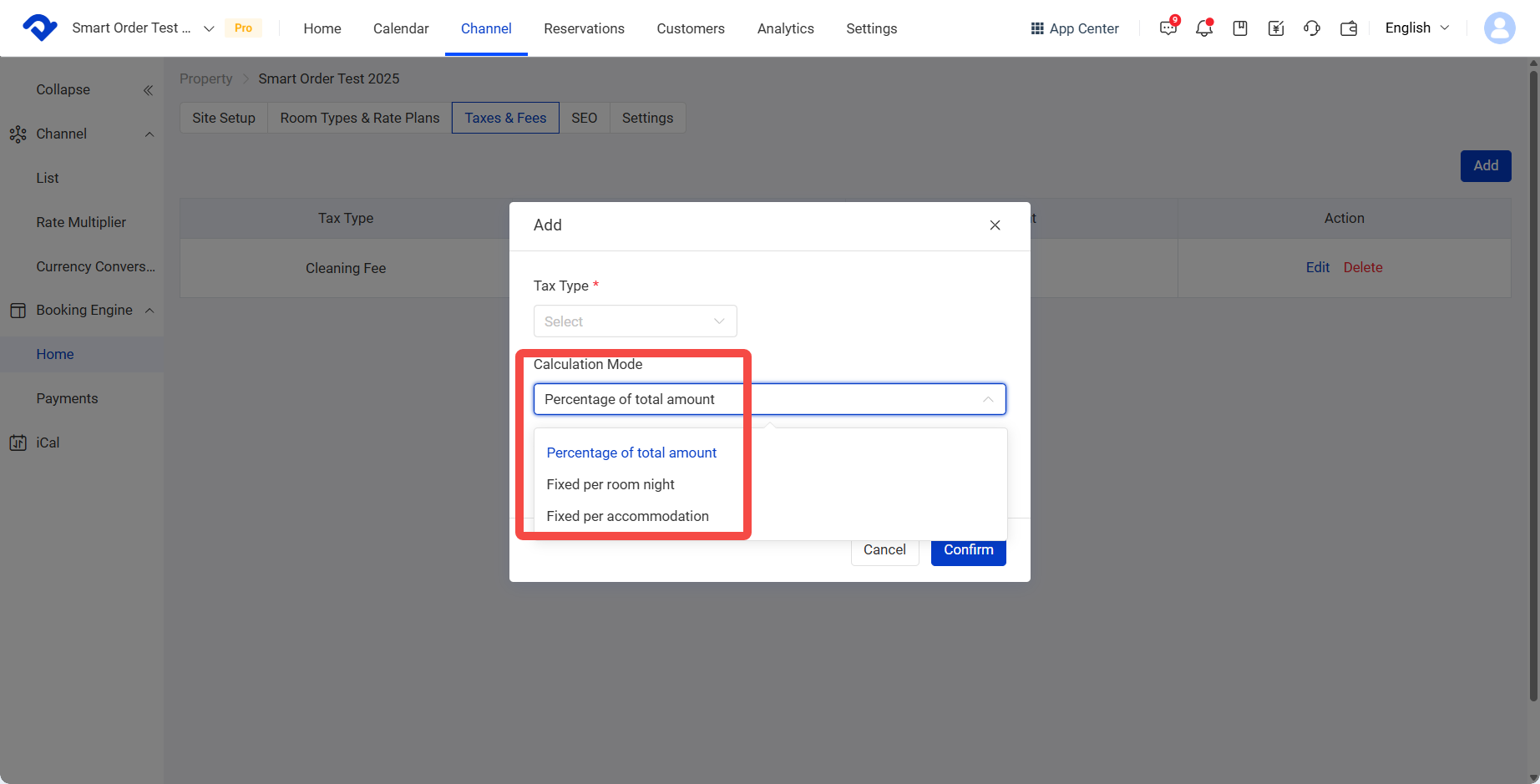Click the bookmark guide icon in header
The width and height of the screenshot is (1540, 784).
[x=1240, y=28]
